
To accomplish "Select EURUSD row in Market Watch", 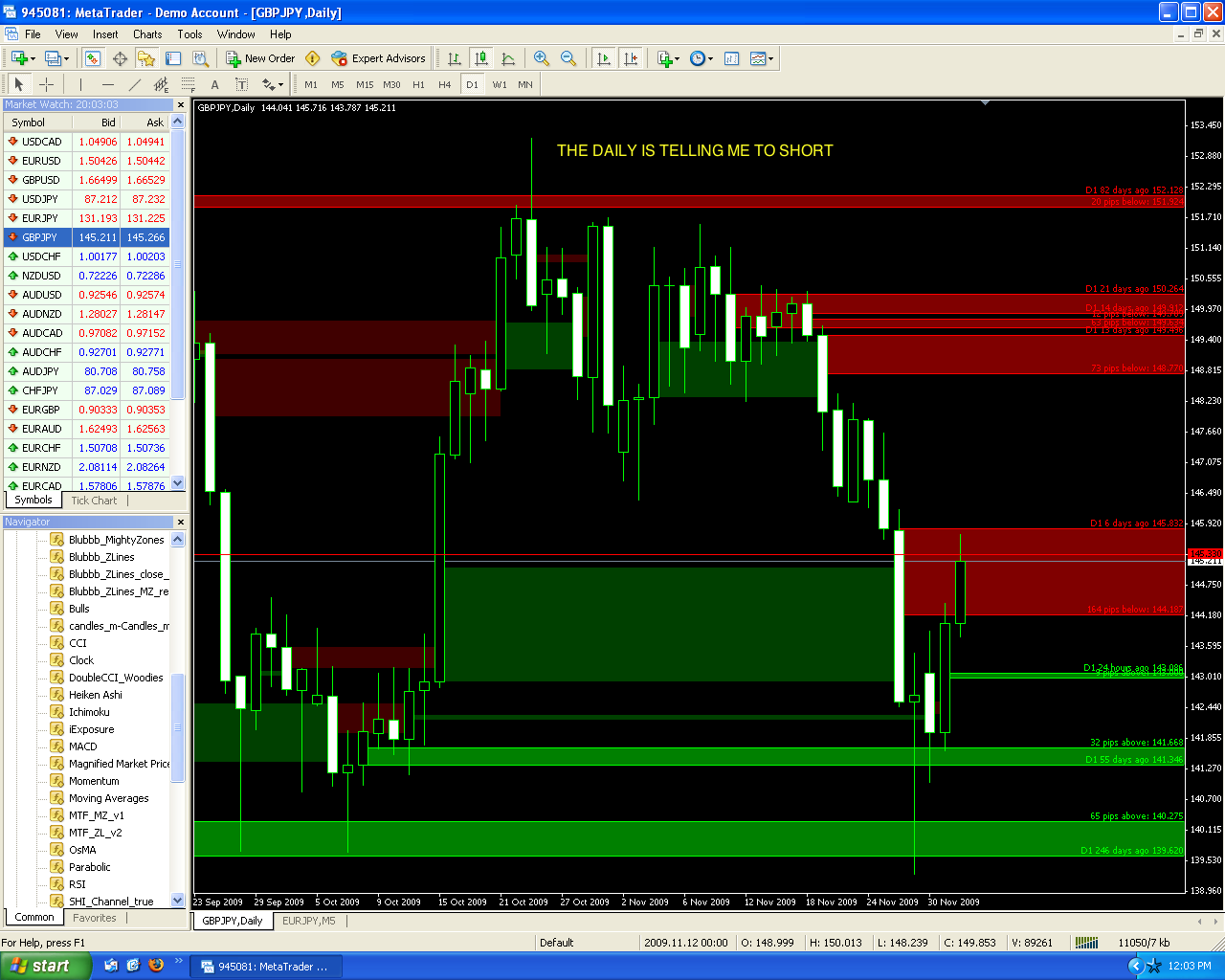I will point(86,161).
